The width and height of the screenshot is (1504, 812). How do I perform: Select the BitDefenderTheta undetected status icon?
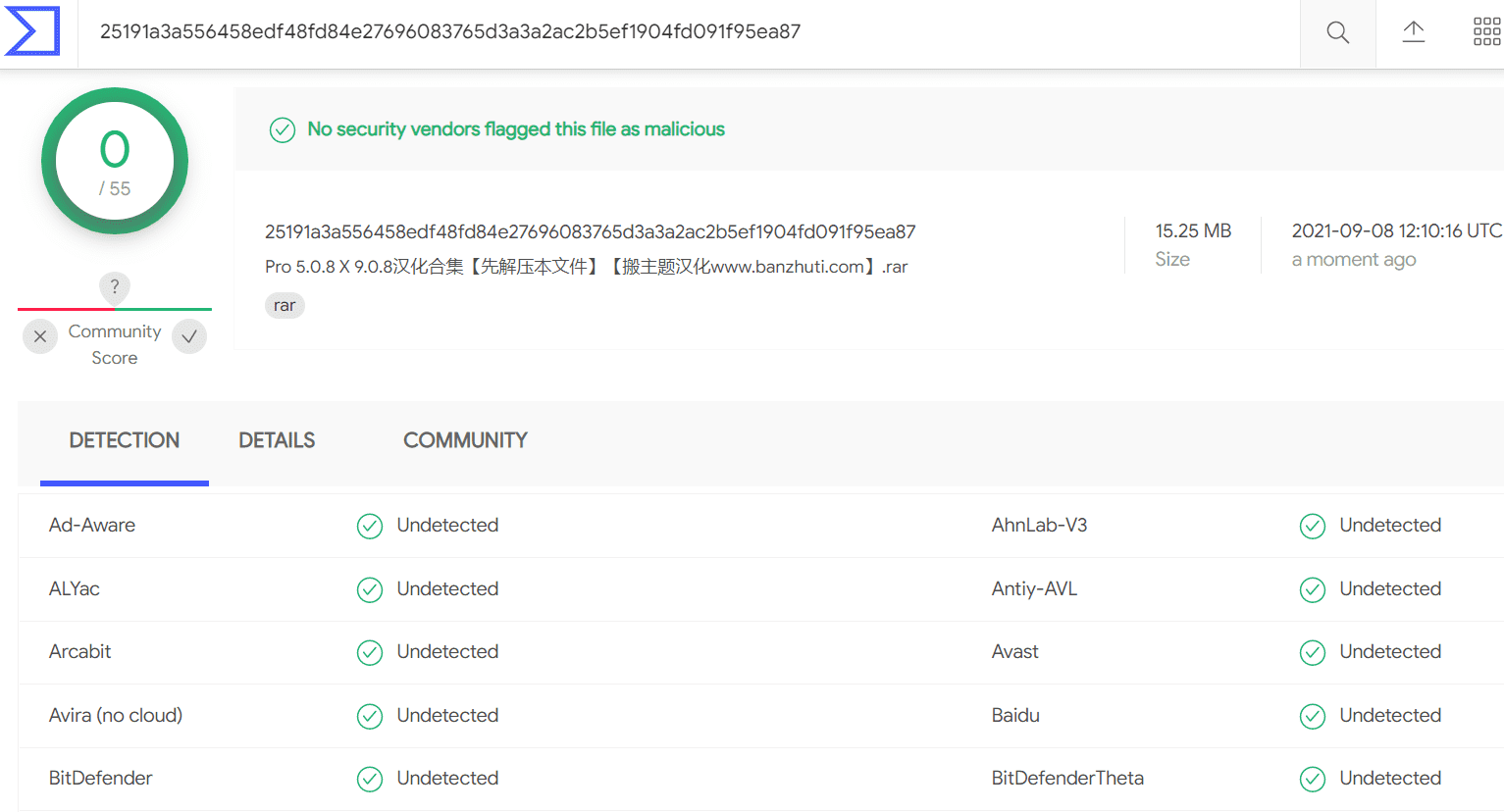(1313, 779)
